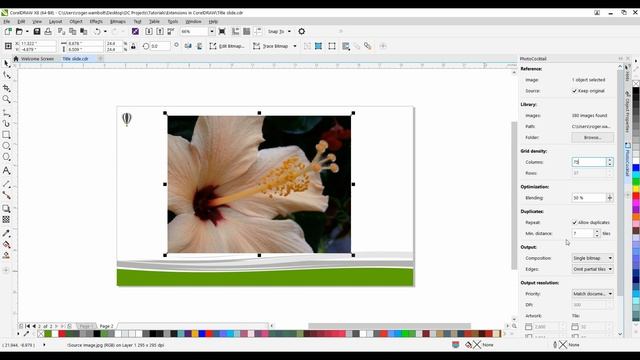Click the Blending percentage field
640x360 pixels.
(589, 198)
